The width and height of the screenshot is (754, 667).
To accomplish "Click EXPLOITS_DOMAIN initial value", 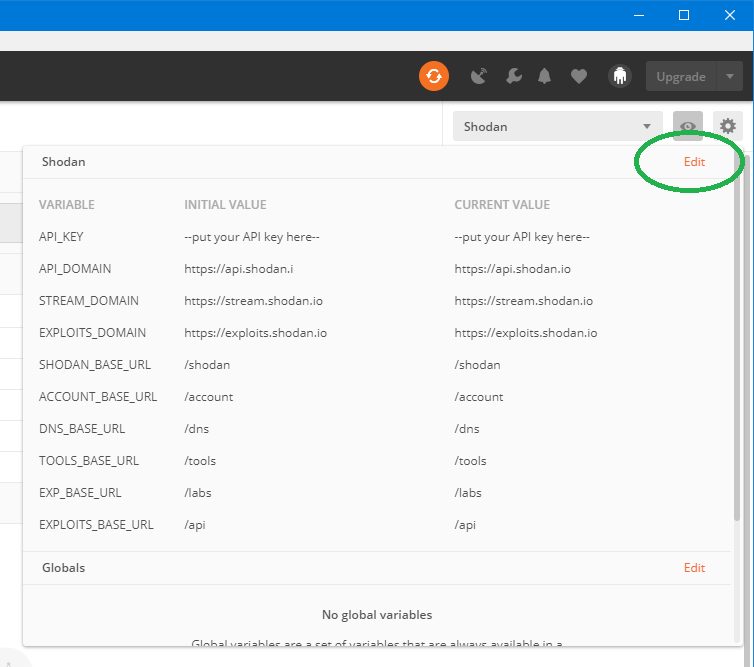I will tap(255, 333).
